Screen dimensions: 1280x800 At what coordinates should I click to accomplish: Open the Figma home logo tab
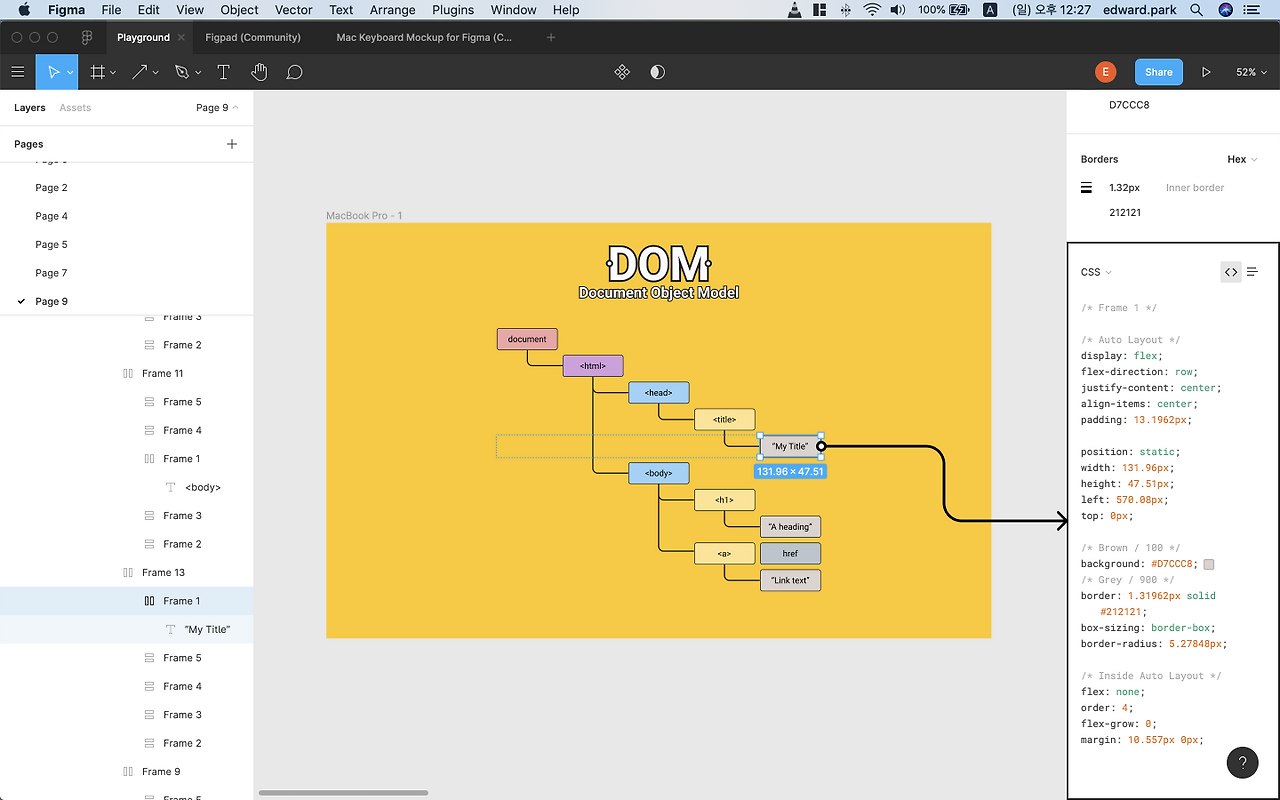pyautogui.click(x=87, y=37)
